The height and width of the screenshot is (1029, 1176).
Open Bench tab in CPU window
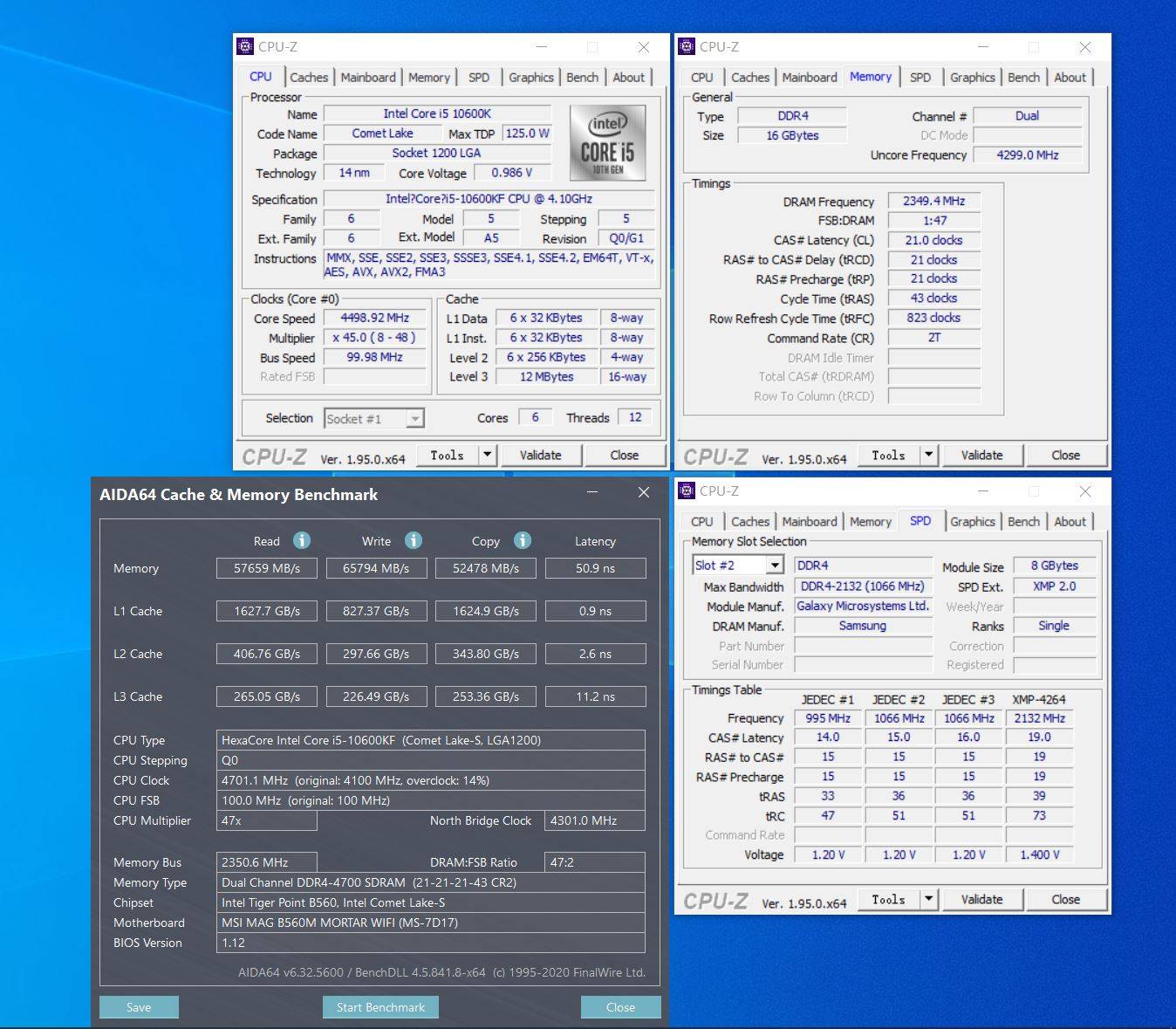click(582, 77)
